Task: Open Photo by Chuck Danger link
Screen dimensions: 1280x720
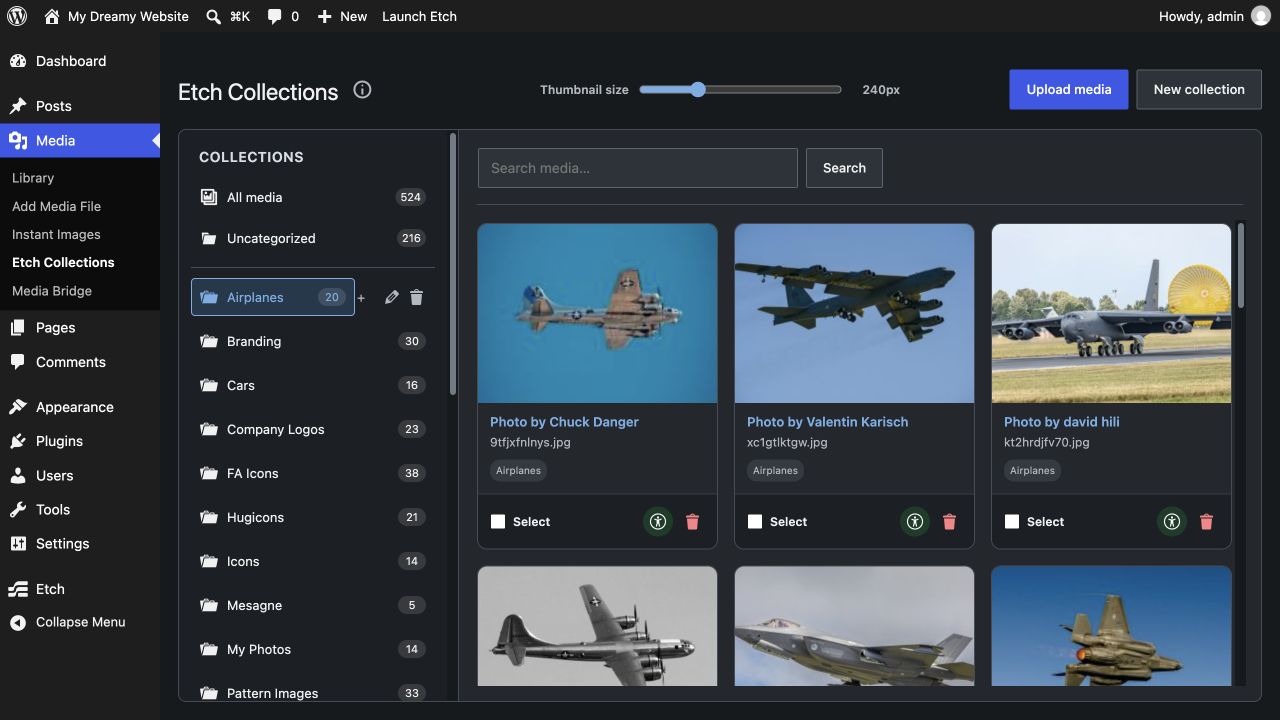Action: (564, 422)
